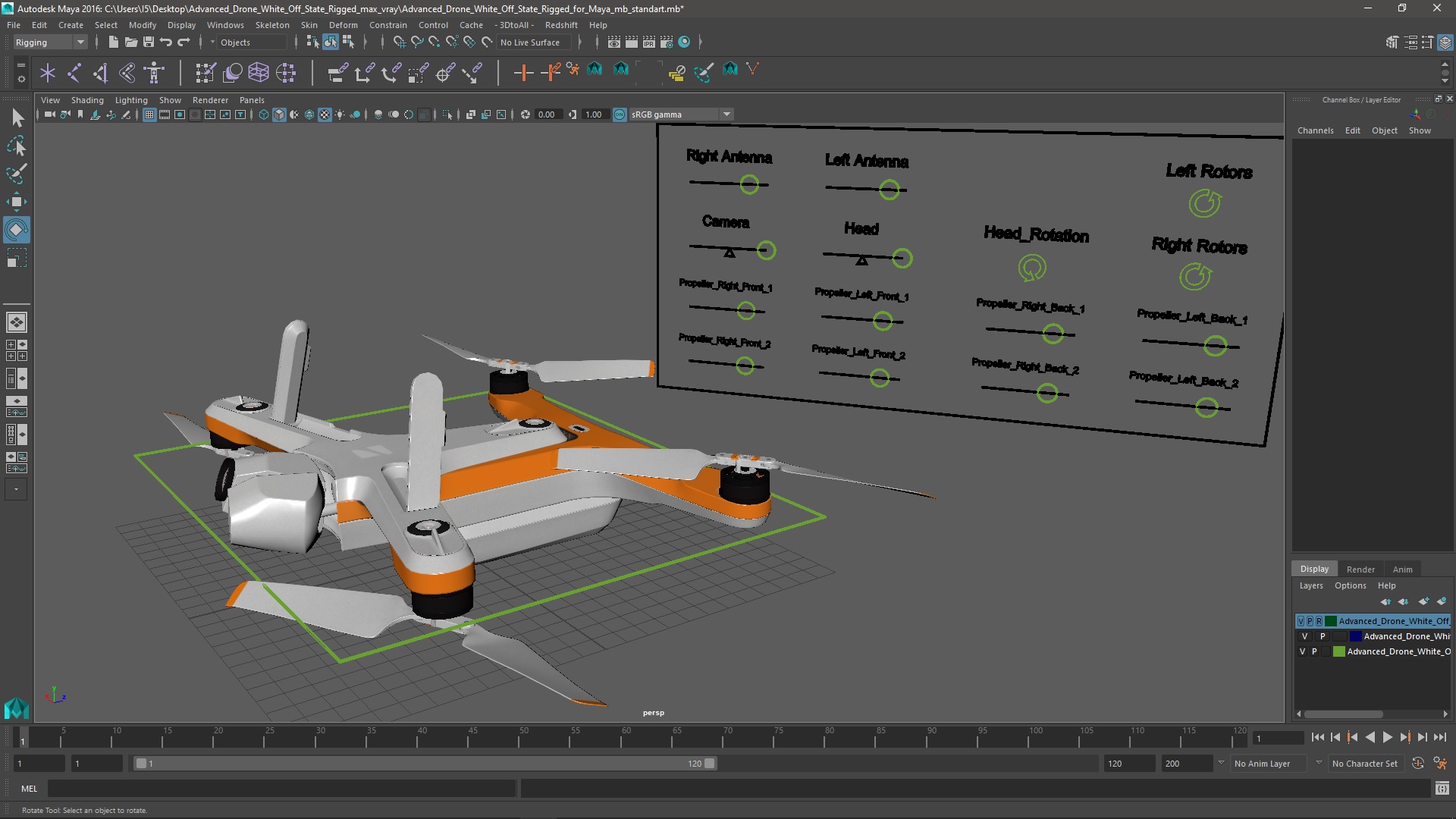Click the playback end frame field showing 120

pos(1128,764)
